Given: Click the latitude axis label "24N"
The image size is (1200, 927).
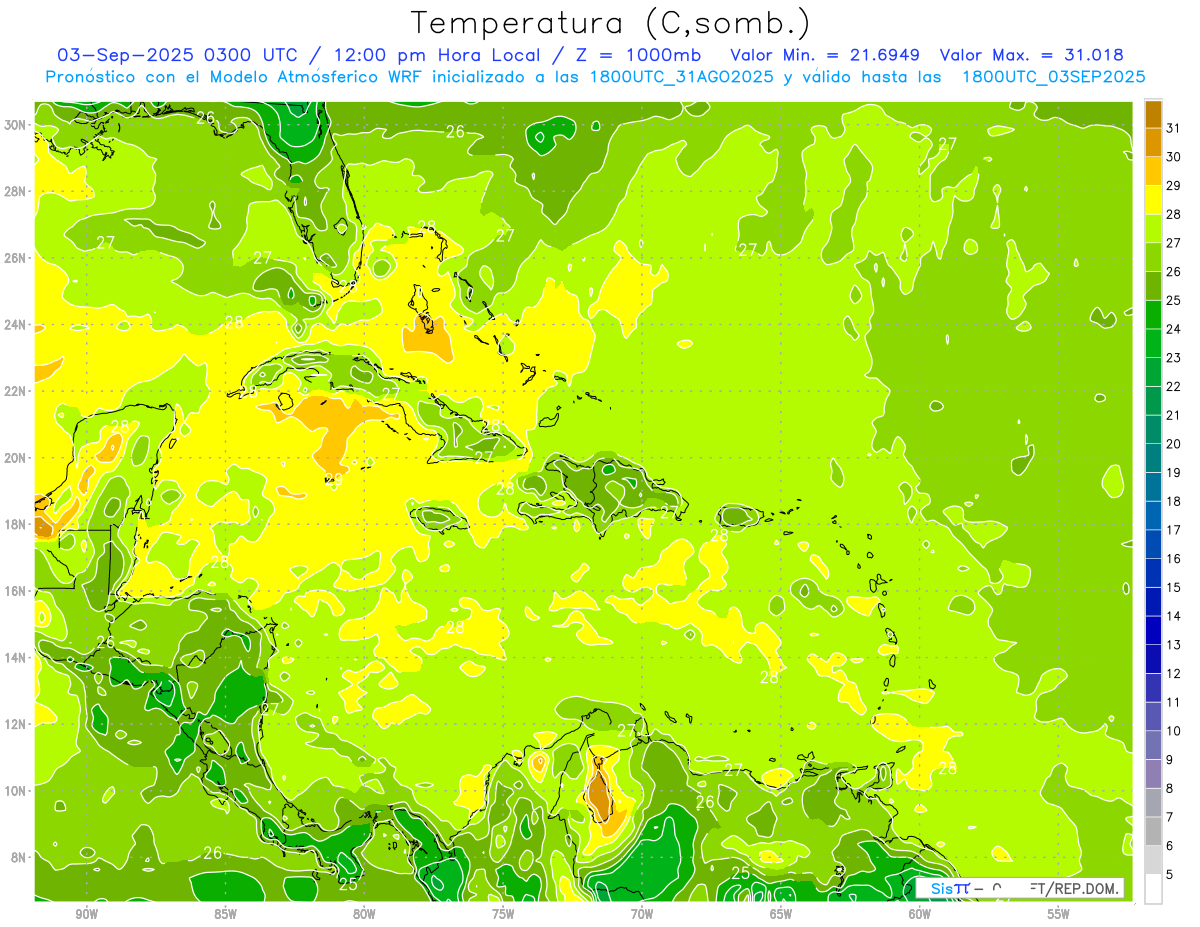Looking at the screenshot, I should 15,325.
